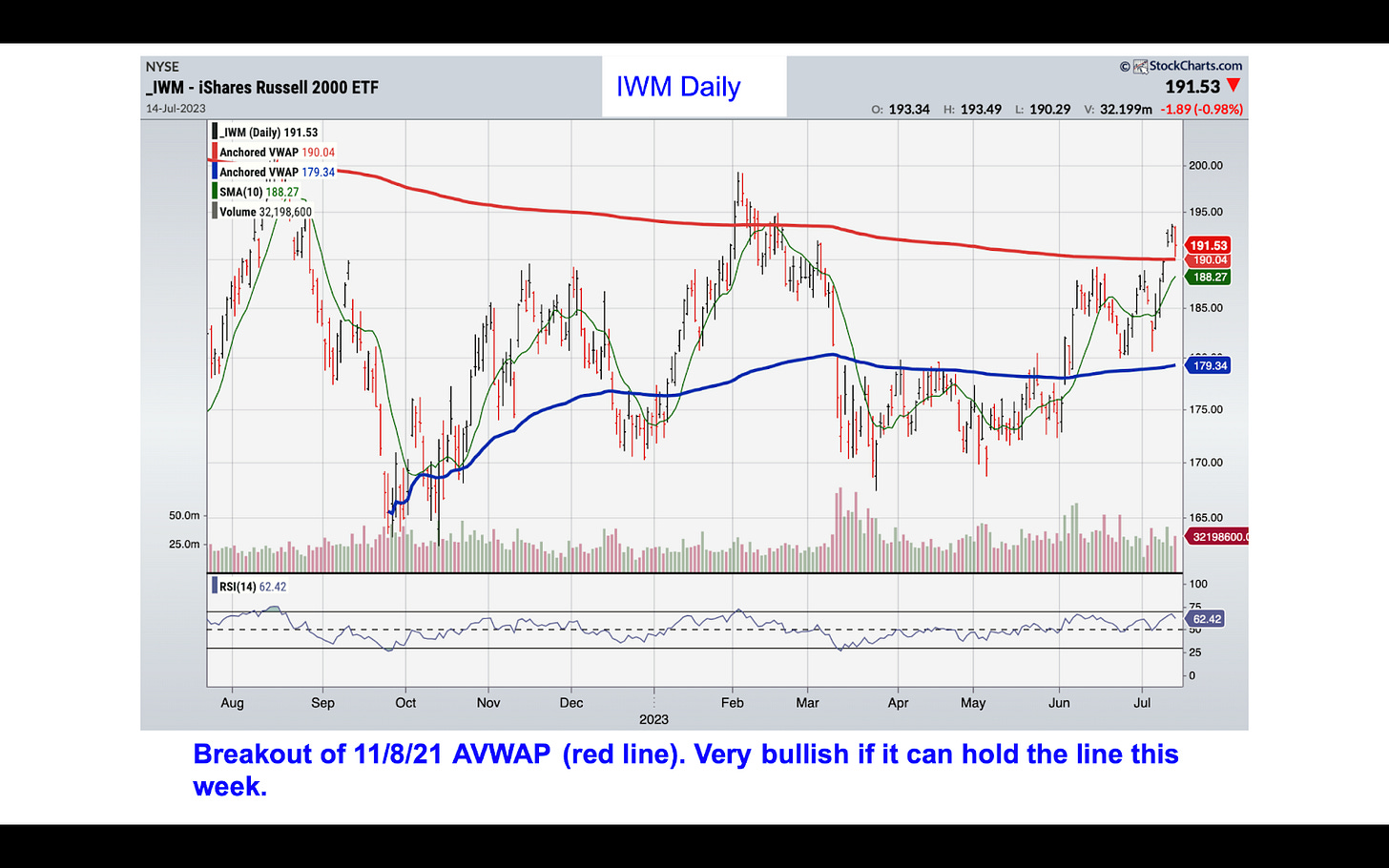
Task: Click the high value 193.49
Action: [x=981, y=110]
